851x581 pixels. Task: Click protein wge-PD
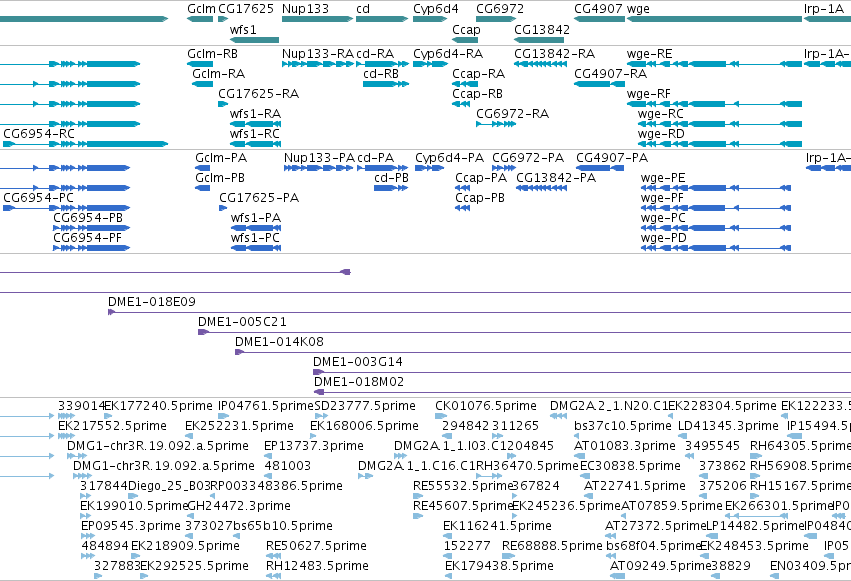tap(663, 238)
